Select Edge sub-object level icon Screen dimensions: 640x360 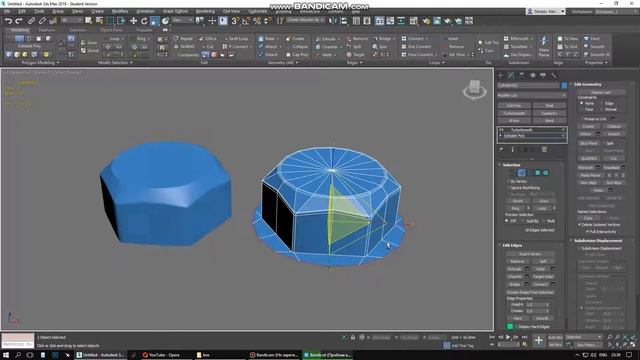(x=522, y=173)
